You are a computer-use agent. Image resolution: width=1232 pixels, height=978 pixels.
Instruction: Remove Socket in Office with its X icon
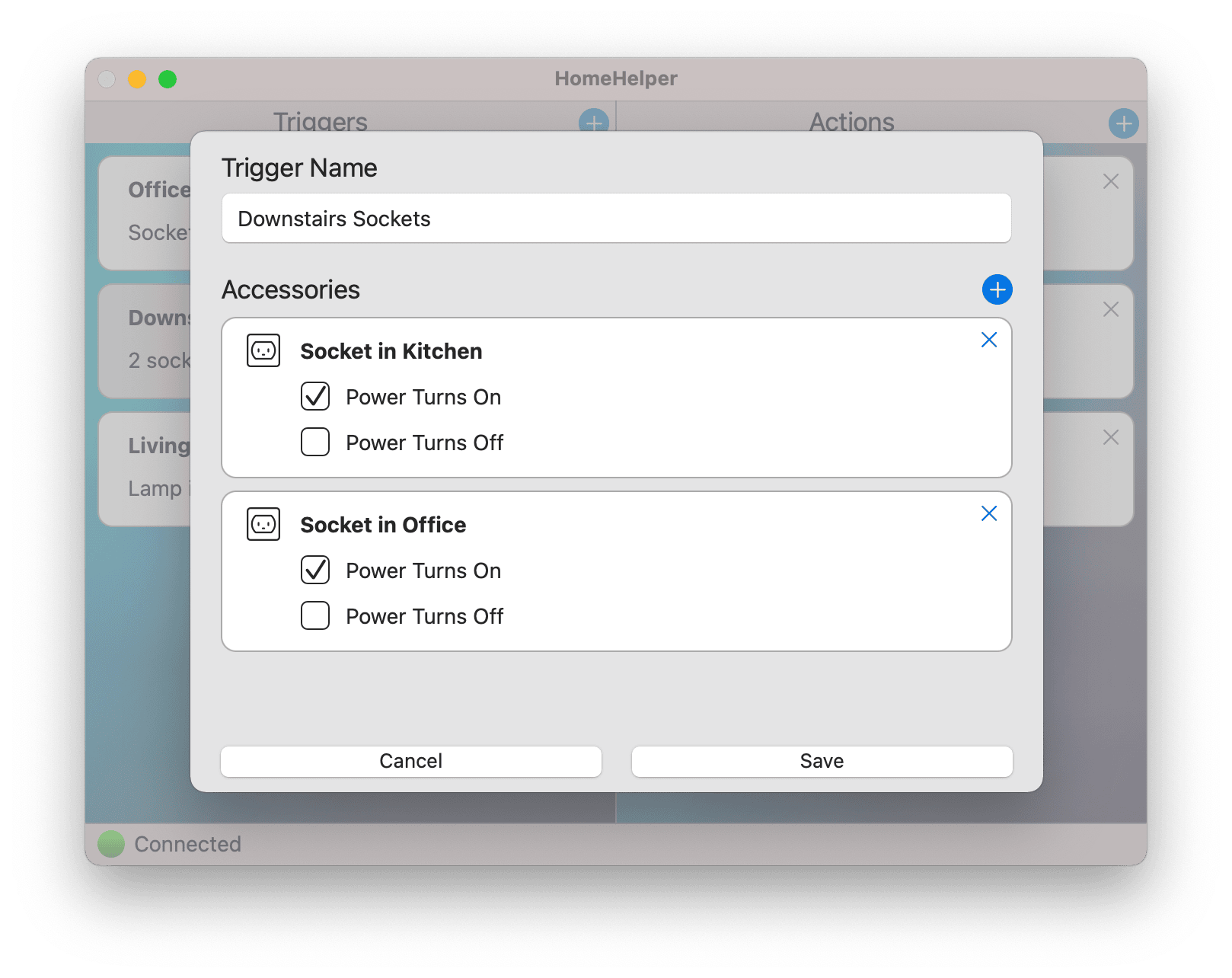pos(989,513)
